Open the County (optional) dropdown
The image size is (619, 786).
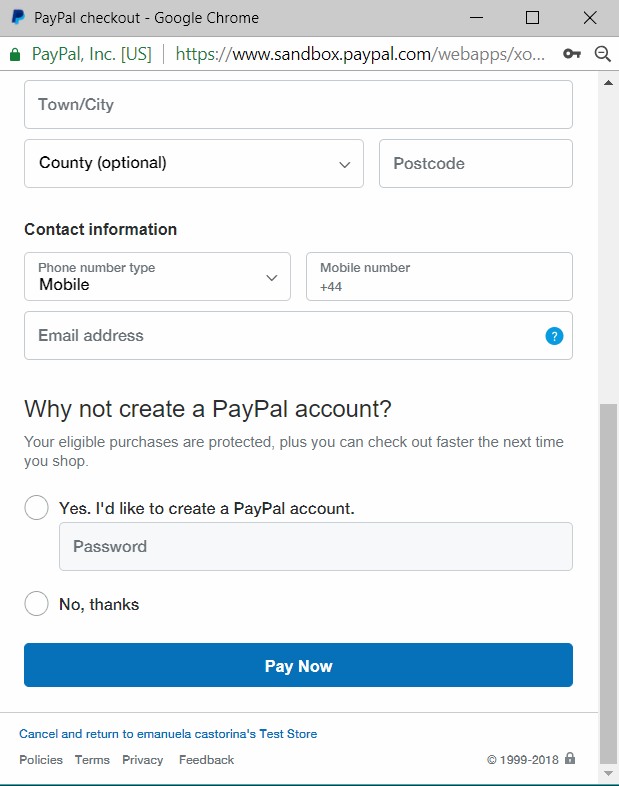pyautogui.click(x=194, y=163)
